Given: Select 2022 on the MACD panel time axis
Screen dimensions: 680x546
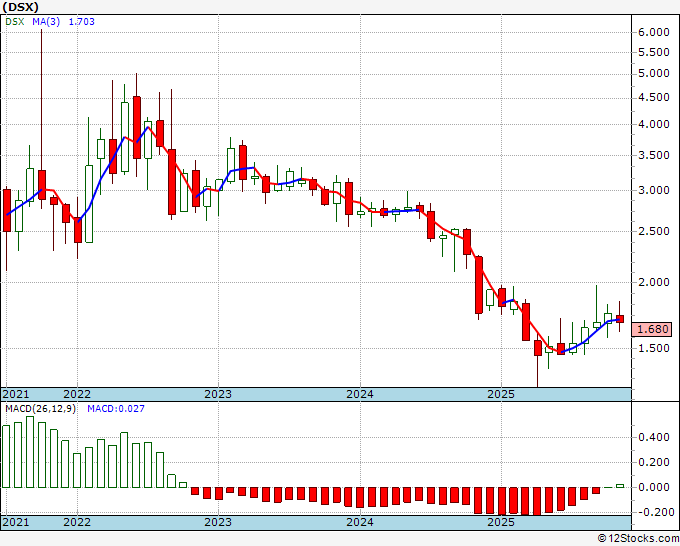Looking at the screenshot, I should (x=77, y=522).
